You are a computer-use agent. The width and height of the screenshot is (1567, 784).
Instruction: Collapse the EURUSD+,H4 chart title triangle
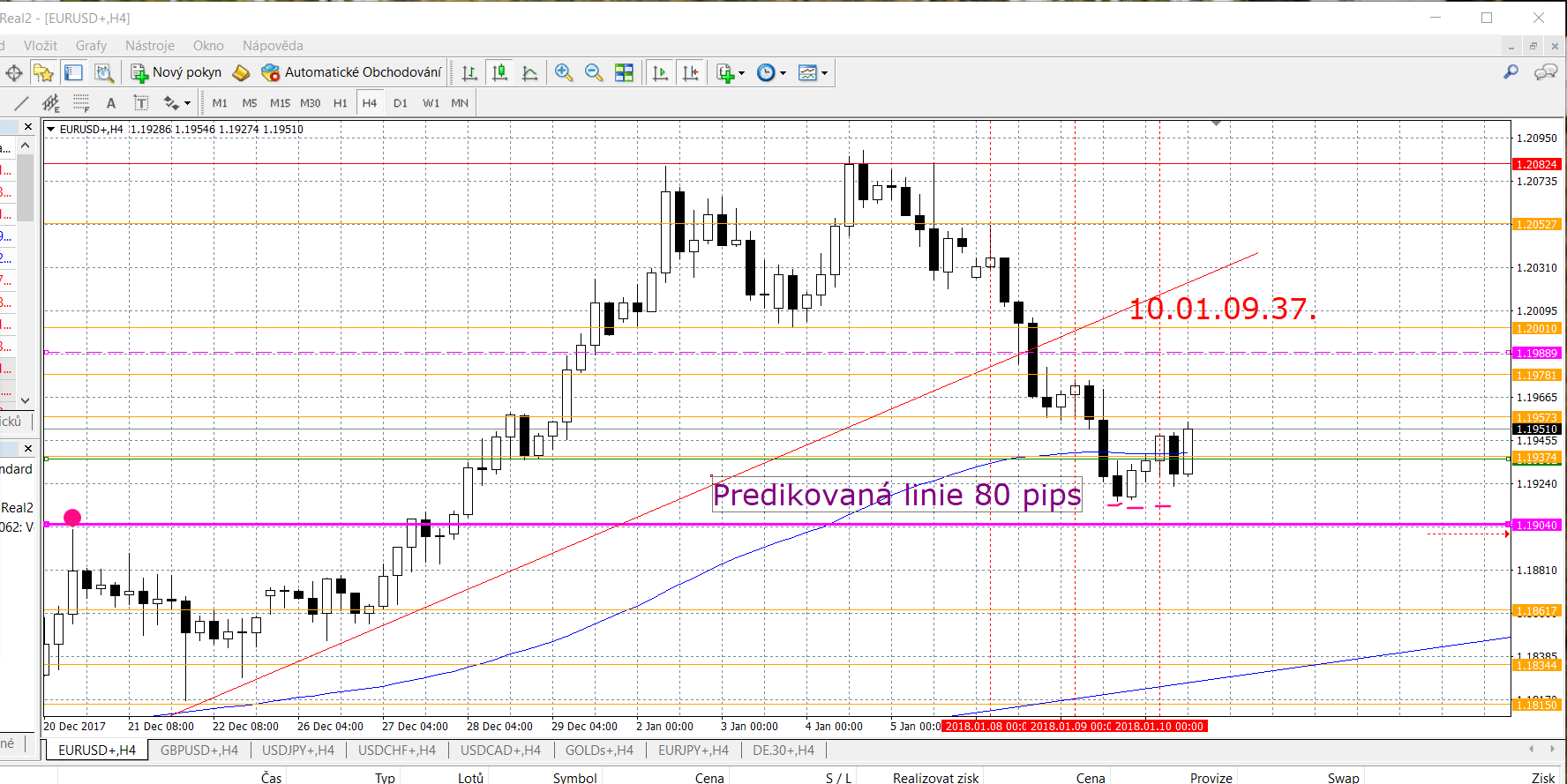(x=51, y=130)
